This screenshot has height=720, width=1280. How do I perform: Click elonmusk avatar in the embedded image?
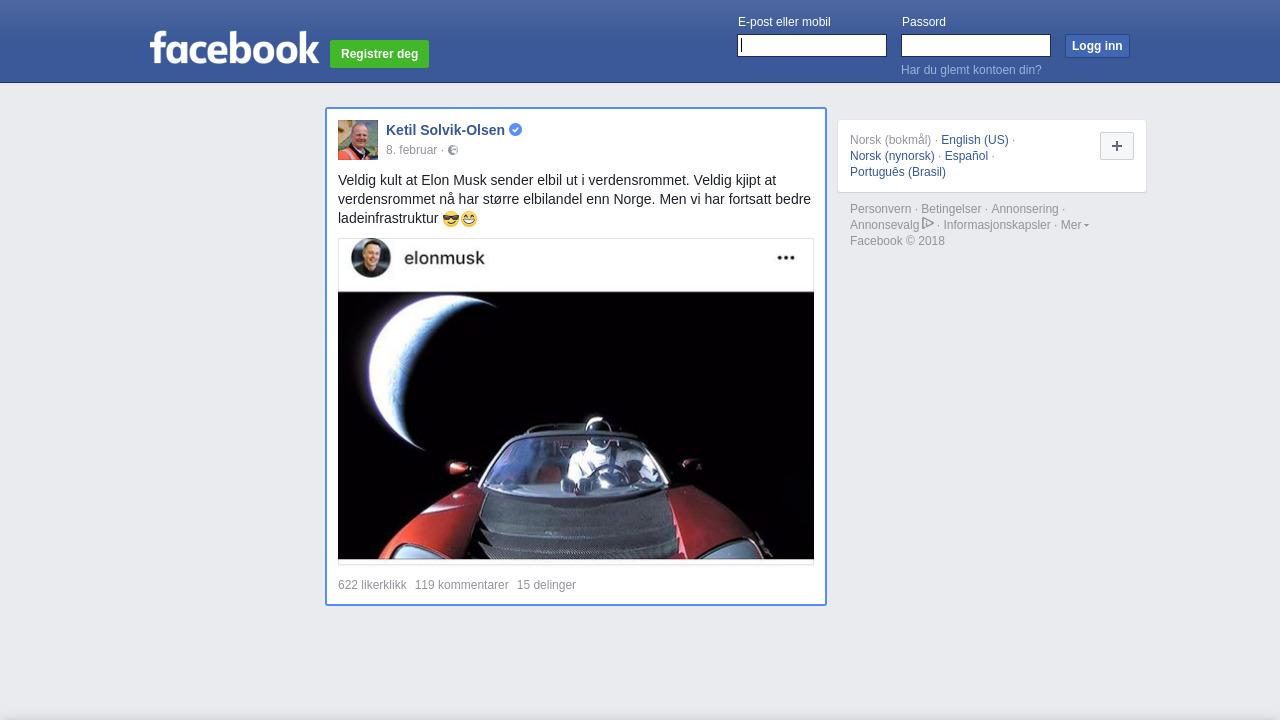pos(371,258)
